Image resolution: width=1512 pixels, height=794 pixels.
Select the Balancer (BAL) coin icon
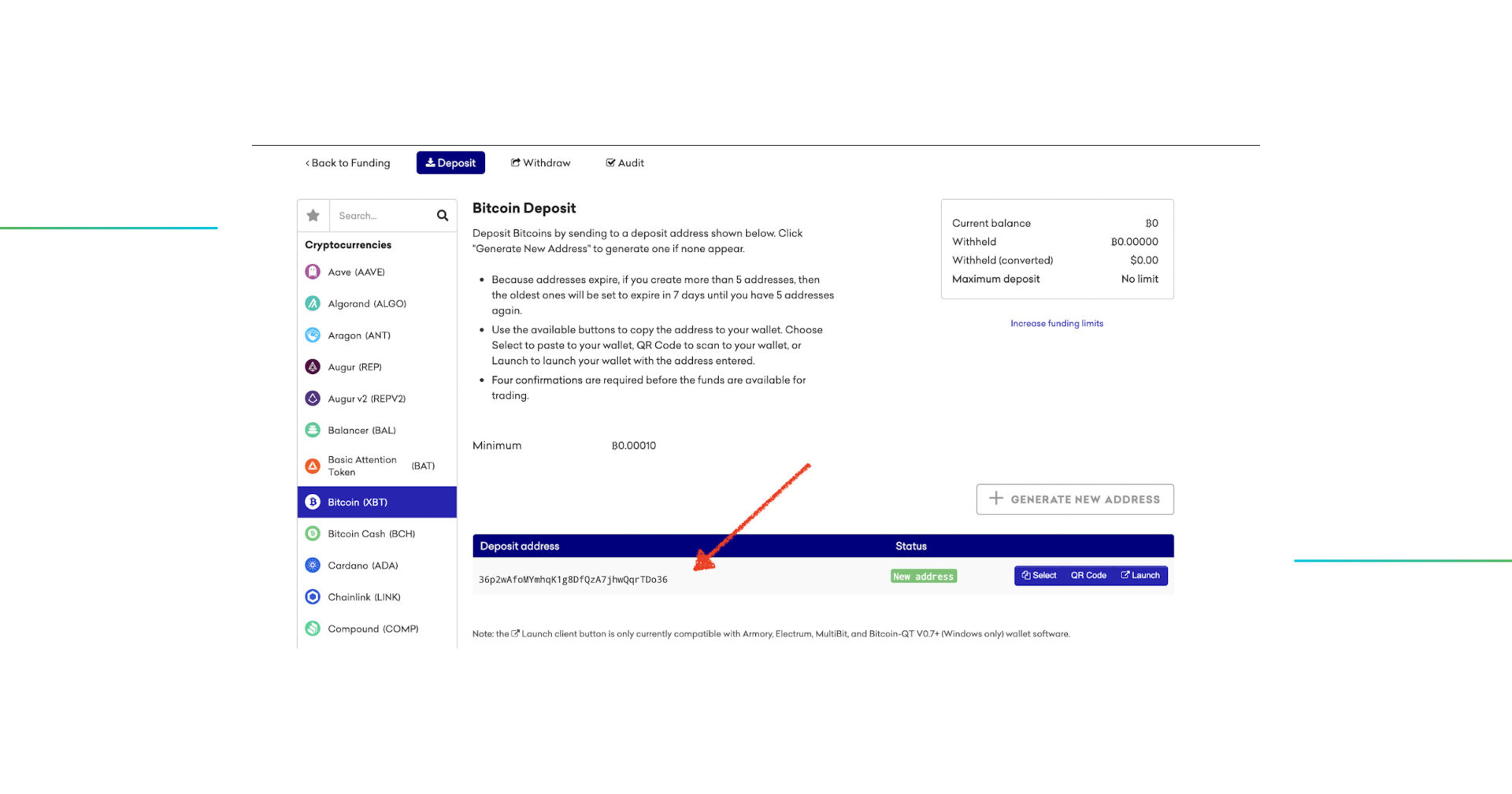tap(313, 429)
